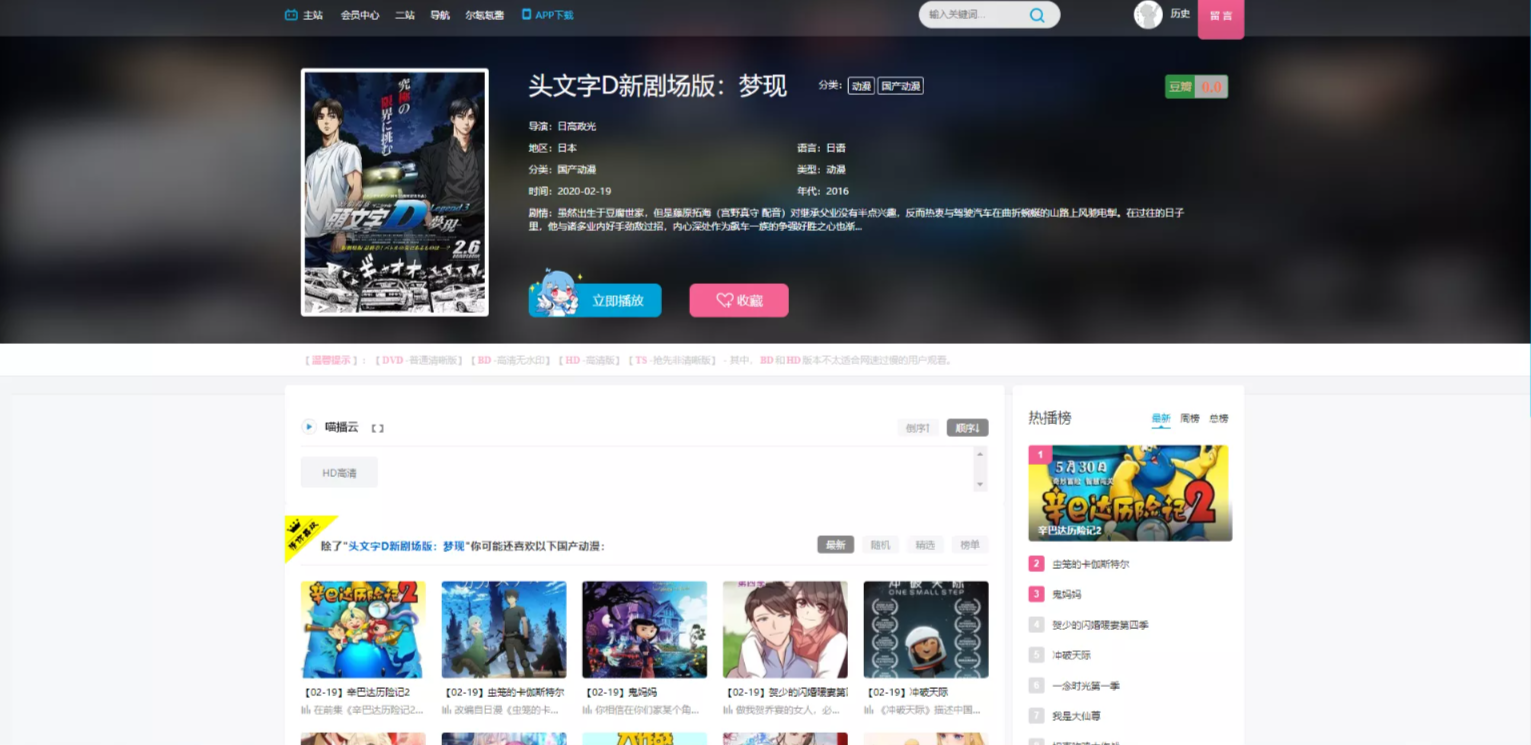Click the TV icon beside 主站

click(291, 15)
